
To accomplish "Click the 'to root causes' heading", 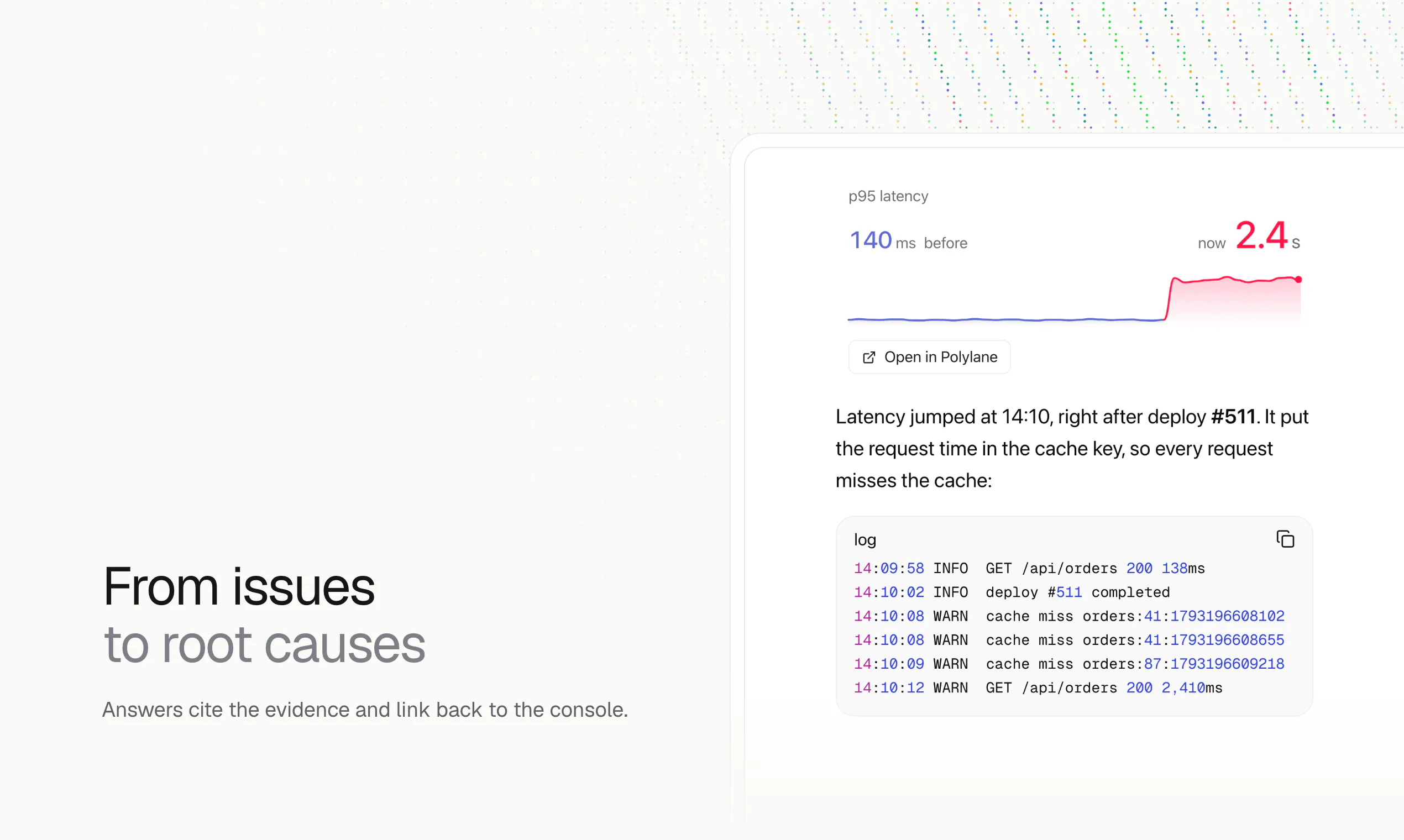I will click(x=264, y=645).
